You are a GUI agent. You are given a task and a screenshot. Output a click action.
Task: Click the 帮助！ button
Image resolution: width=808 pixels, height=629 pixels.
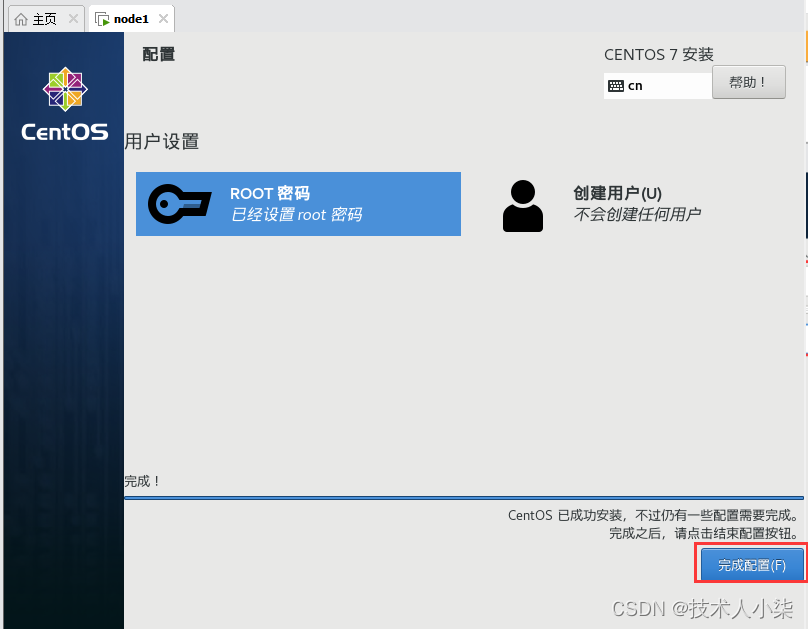tap(749, 82)
